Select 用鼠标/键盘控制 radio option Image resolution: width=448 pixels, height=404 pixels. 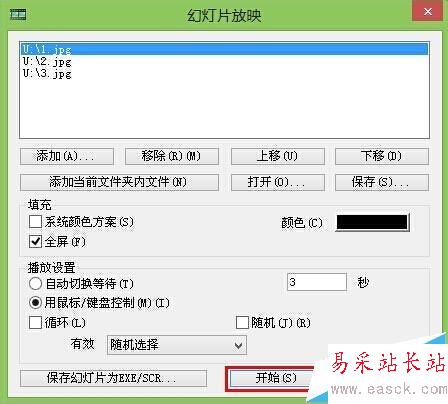[x=35, y=303]
